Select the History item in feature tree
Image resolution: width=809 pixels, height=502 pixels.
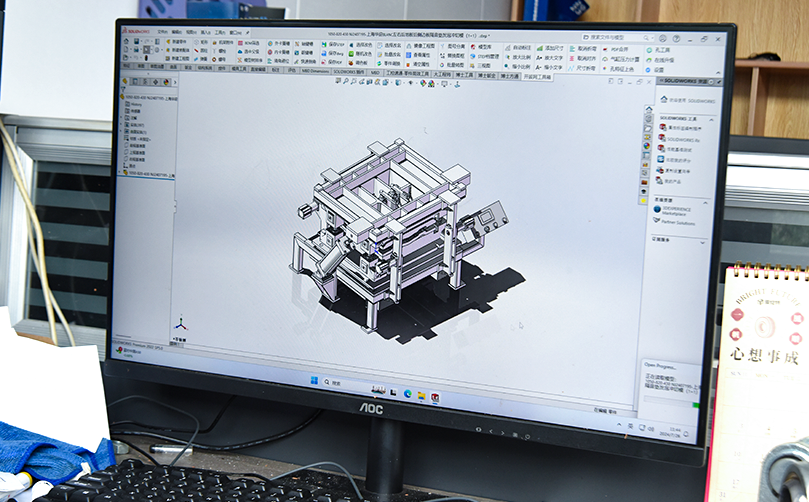134,104
